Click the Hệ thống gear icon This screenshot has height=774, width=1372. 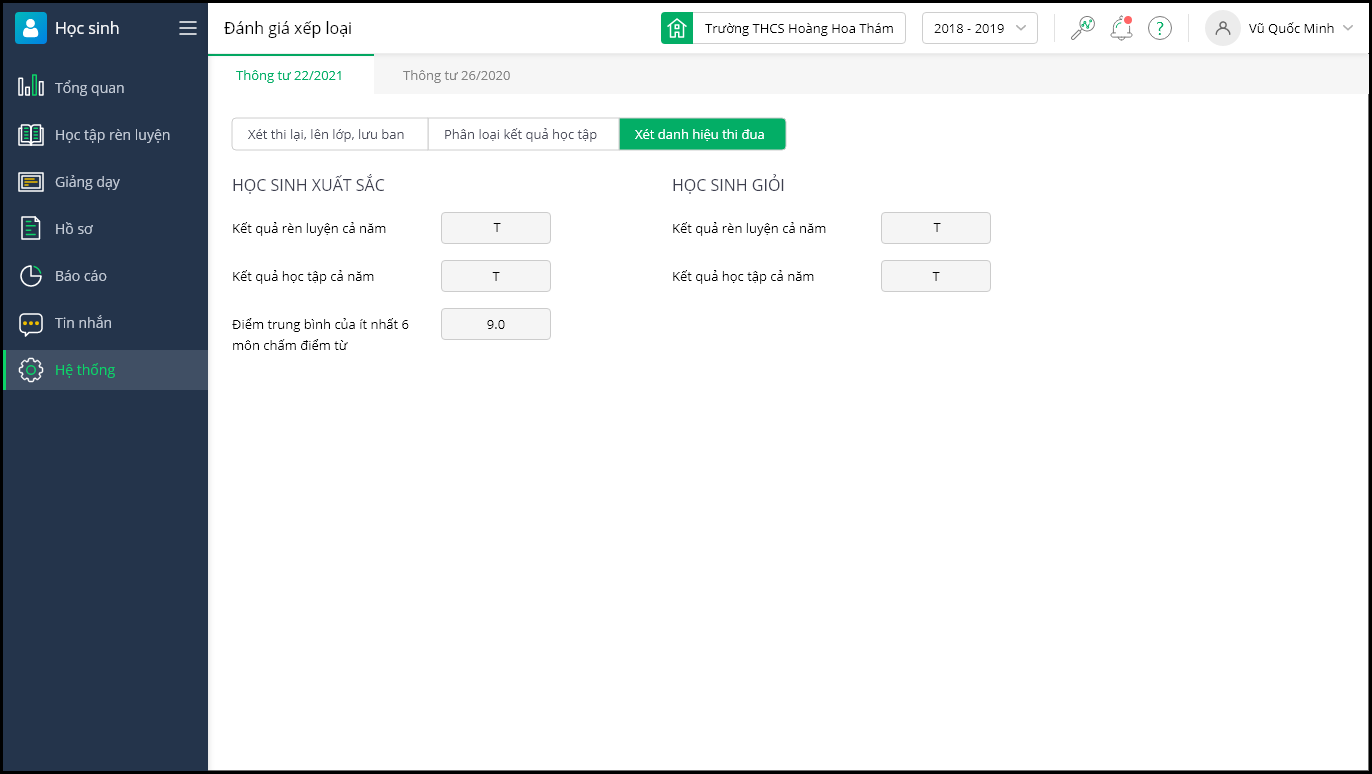point(31,370)
